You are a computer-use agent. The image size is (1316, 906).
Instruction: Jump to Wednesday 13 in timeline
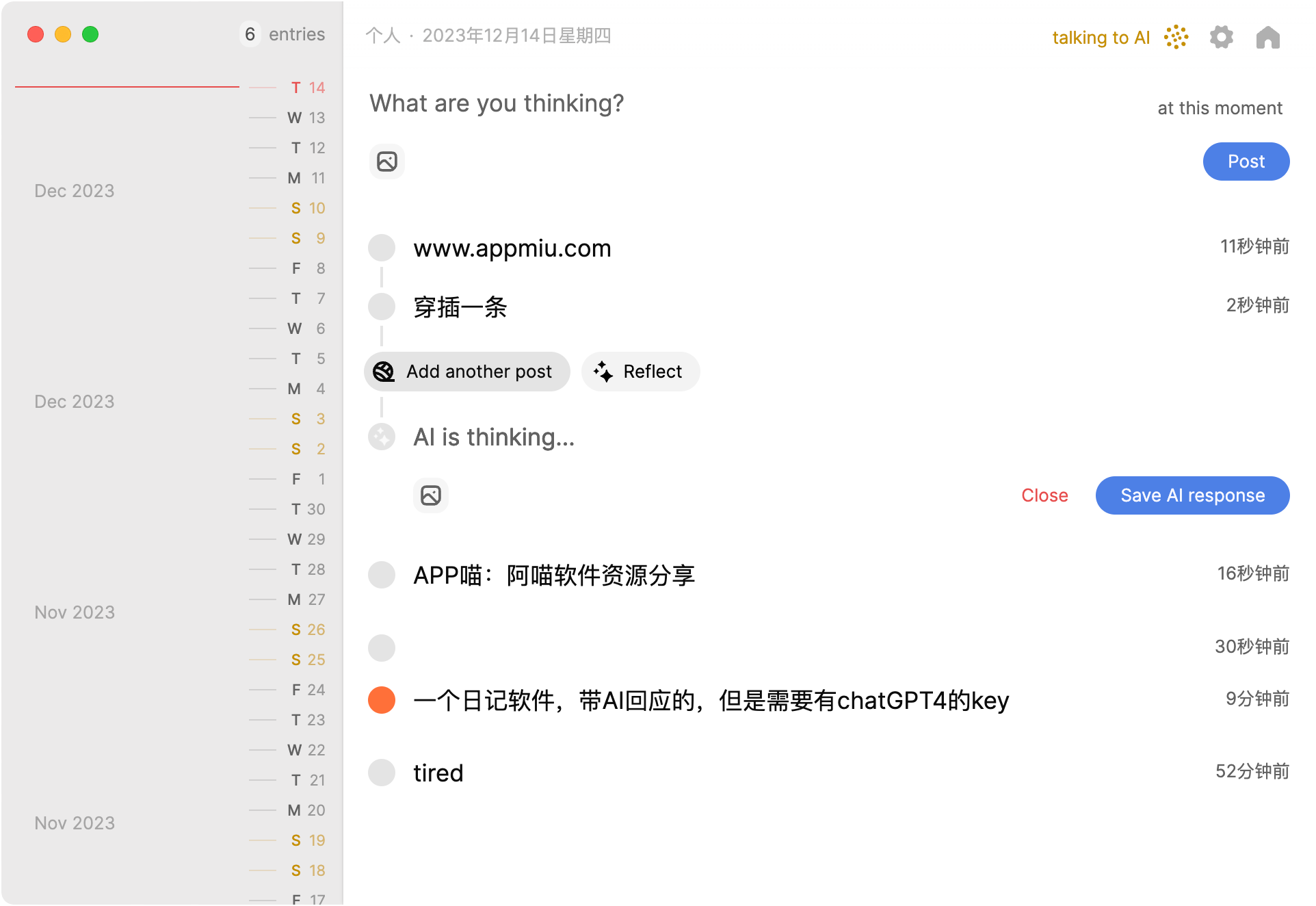tap(306, 118)
